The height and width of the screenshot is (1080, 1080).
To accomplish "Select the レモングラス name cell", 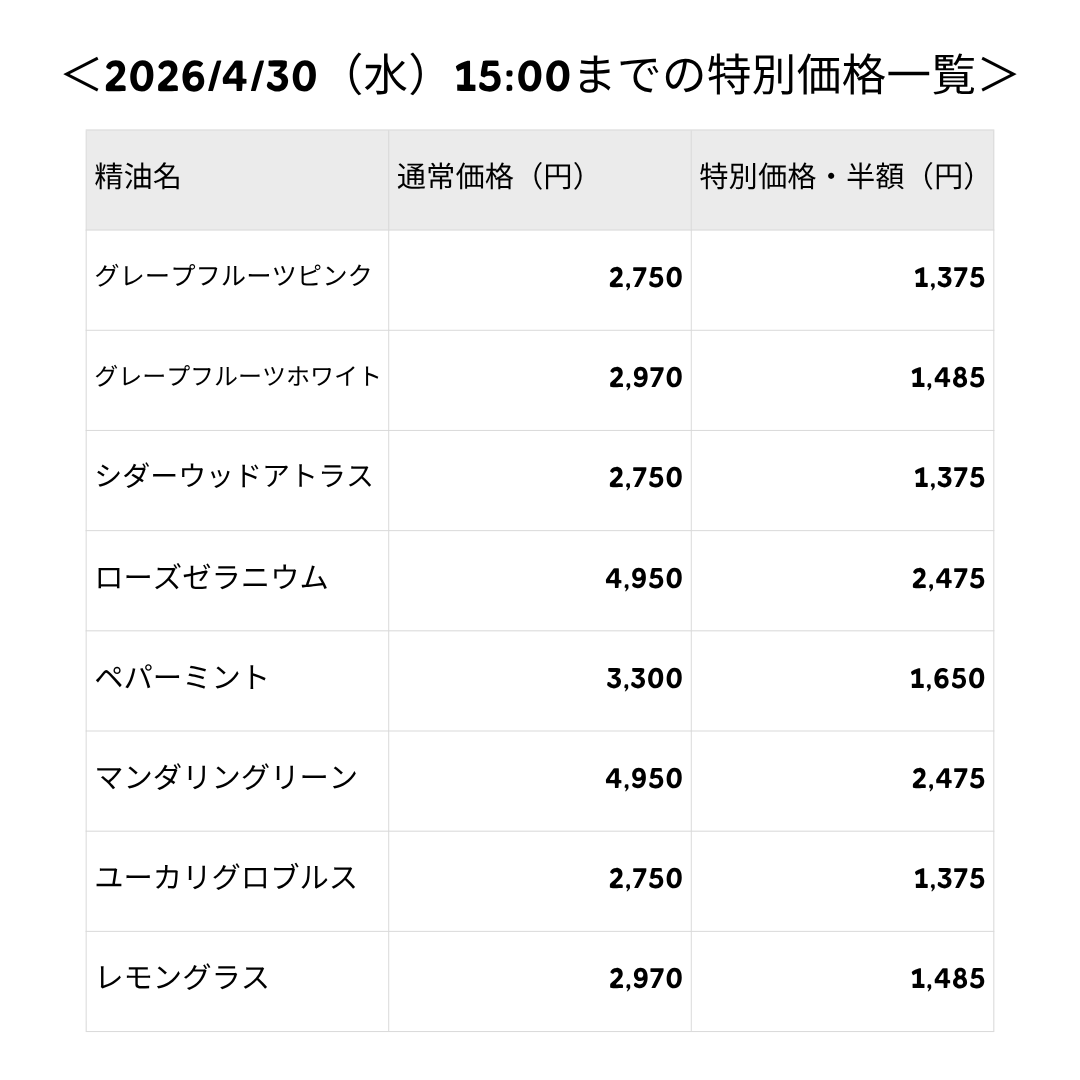I will 182,978.
